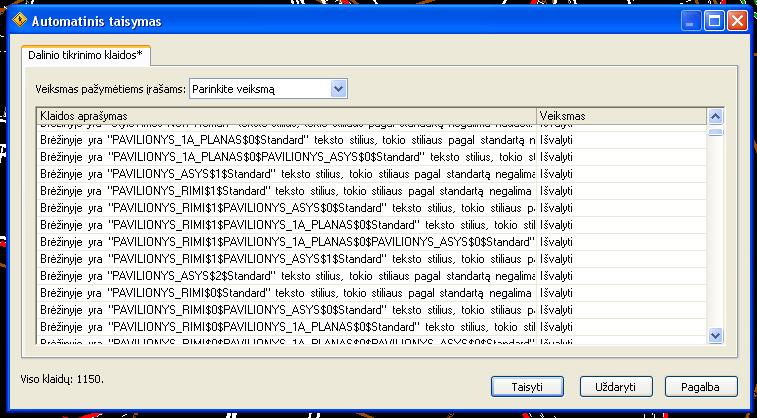The height and width of the screenshot is (418, 757).
Task: Open the Parinkite veiksmą dropdown
Action: (268, 89)
